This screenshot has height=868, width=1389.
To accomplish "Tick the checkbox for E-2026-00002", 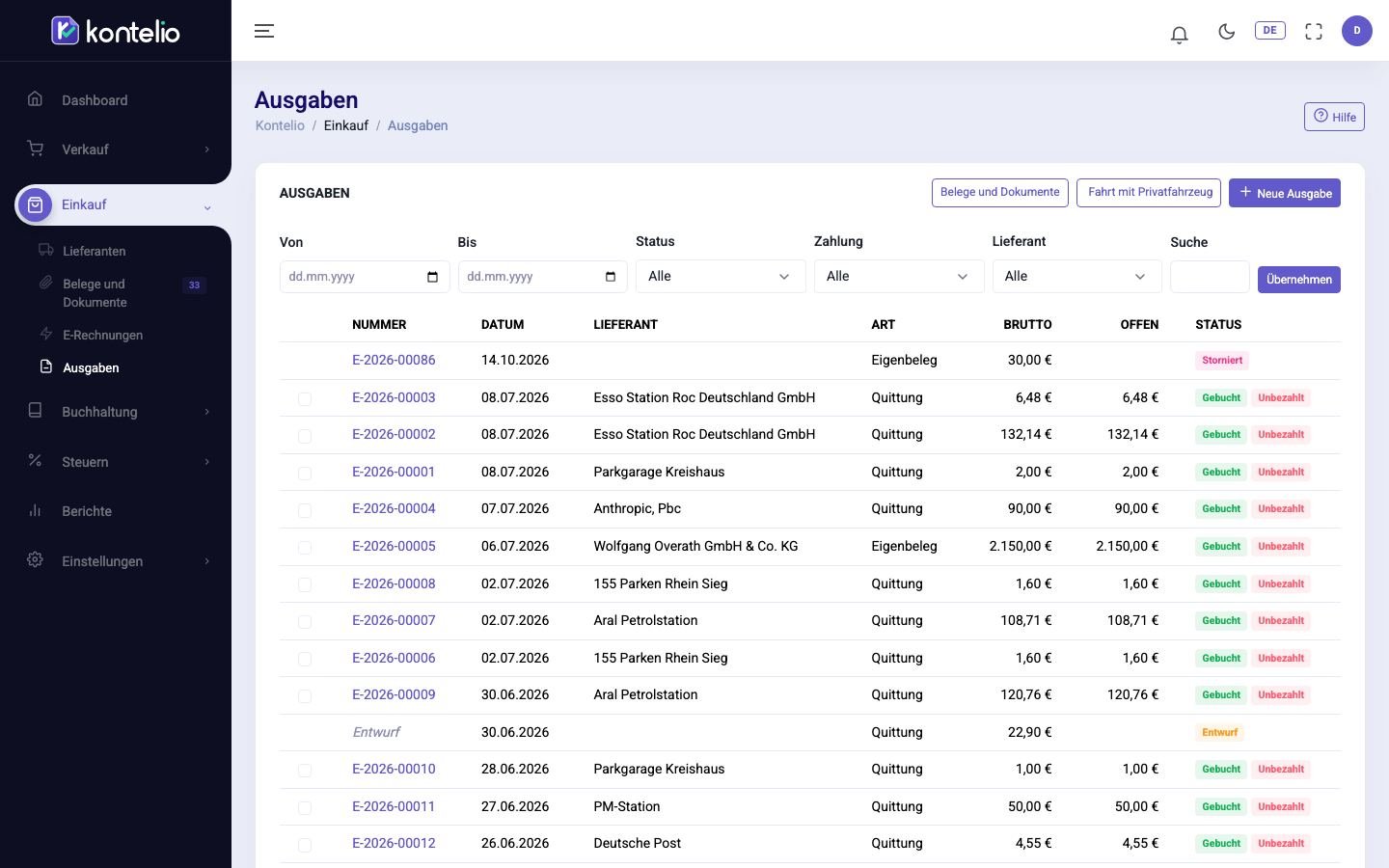I will 305,436.
